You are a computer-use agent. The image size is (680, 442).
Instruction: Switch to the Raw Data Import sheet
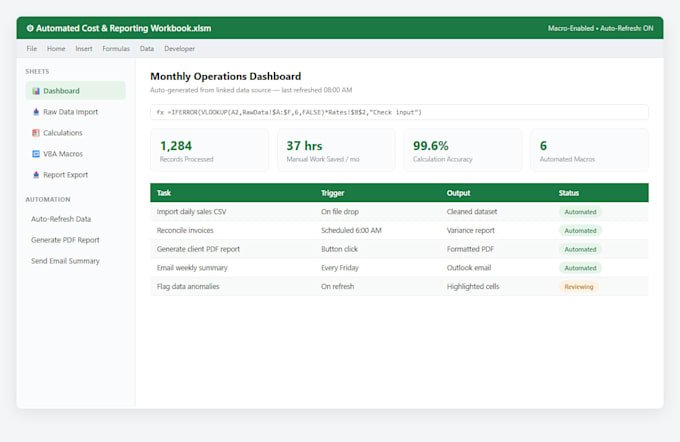(75, 112)
